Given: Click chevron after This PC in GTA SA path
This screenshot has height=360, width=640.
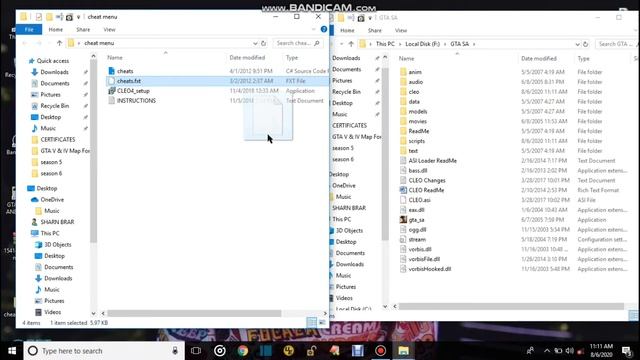Looking at the screenshot, I should (400, 44).
